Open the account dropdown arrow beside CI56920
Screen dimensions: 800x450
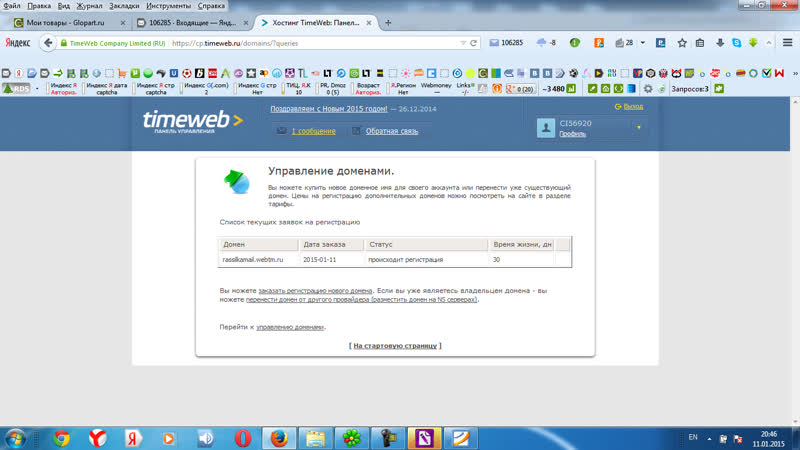[638, 128]
